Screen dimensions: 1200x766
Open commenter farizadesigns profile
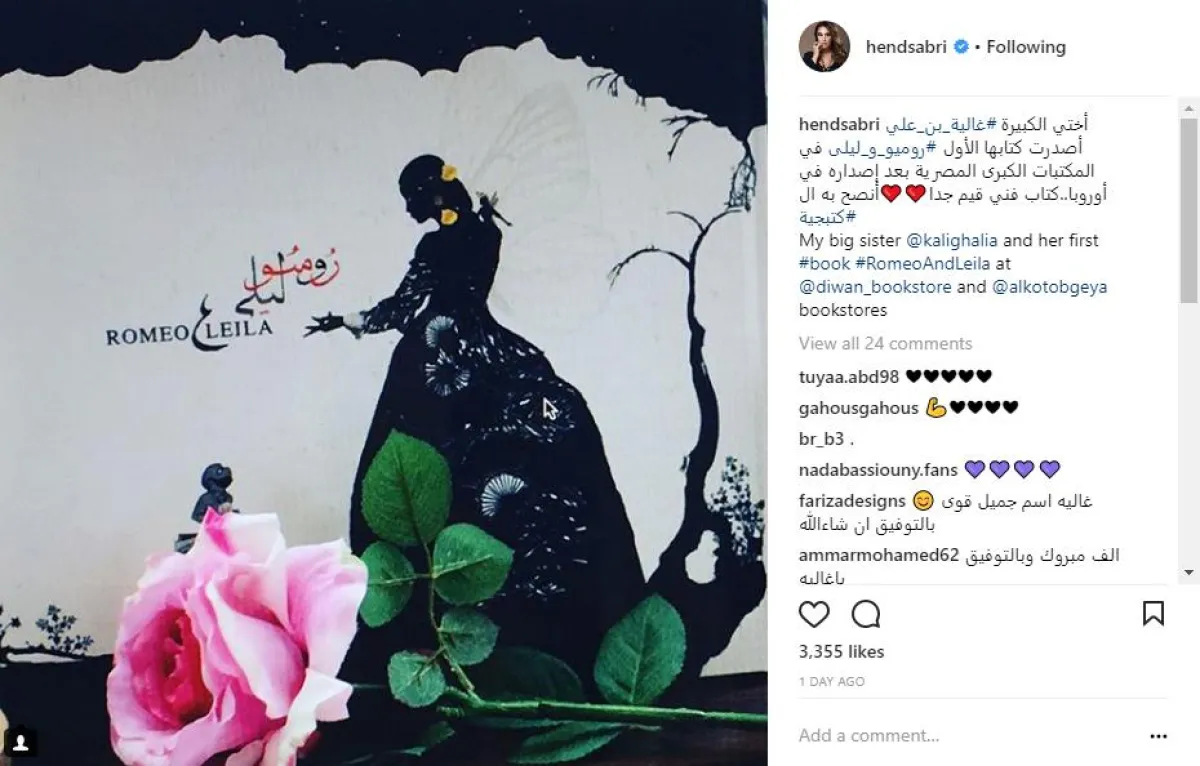pyautogui.click(x=852, y=500)
